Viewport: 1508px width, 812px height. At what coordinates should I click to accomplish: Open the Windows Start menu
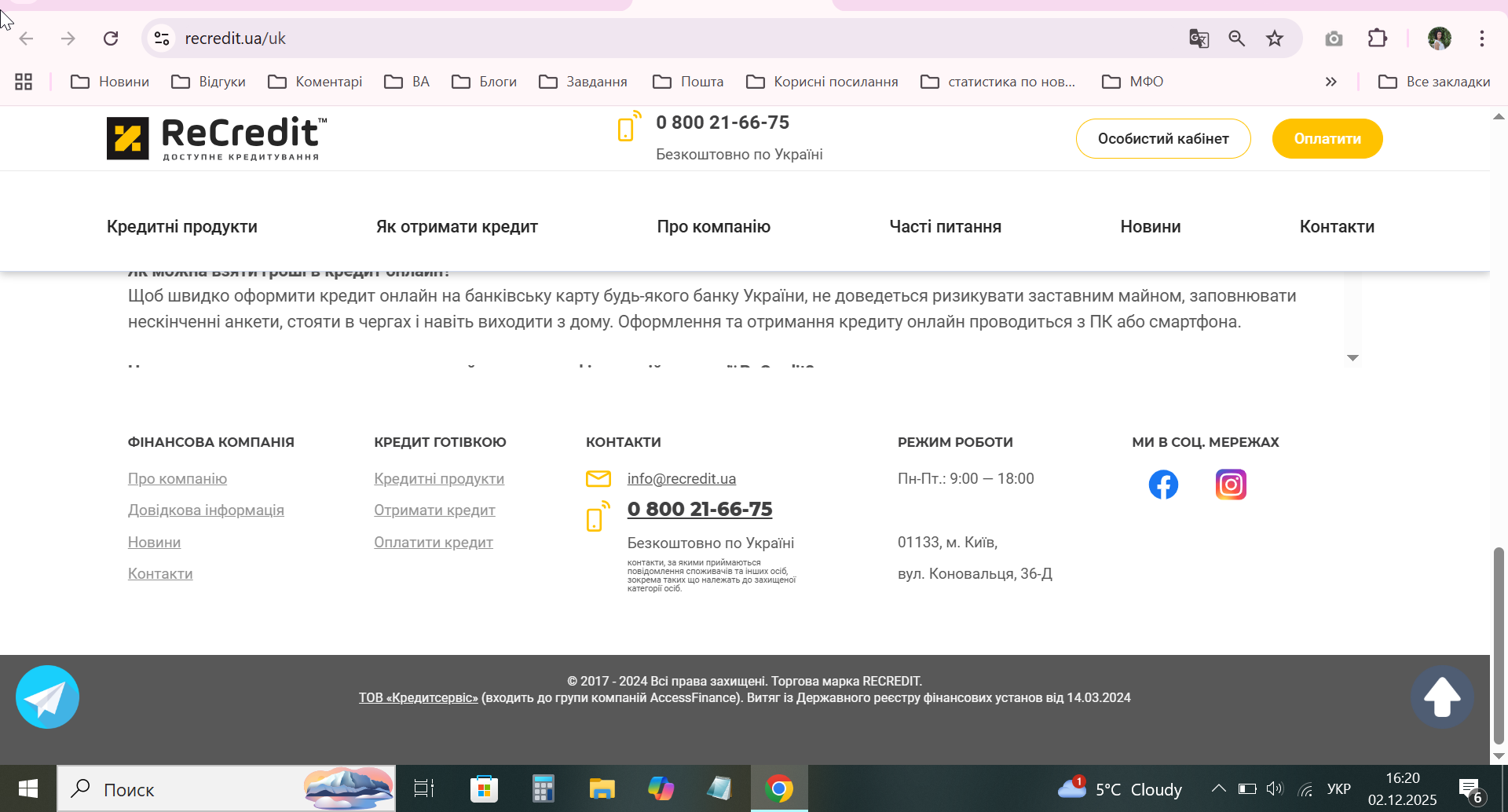pos(28,788)
